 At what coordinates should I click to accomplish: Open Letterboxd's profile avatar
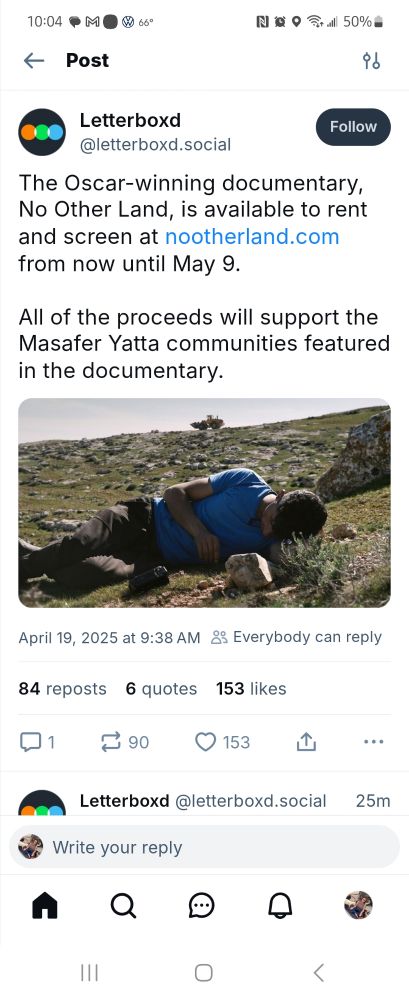(x=42, y=132)
